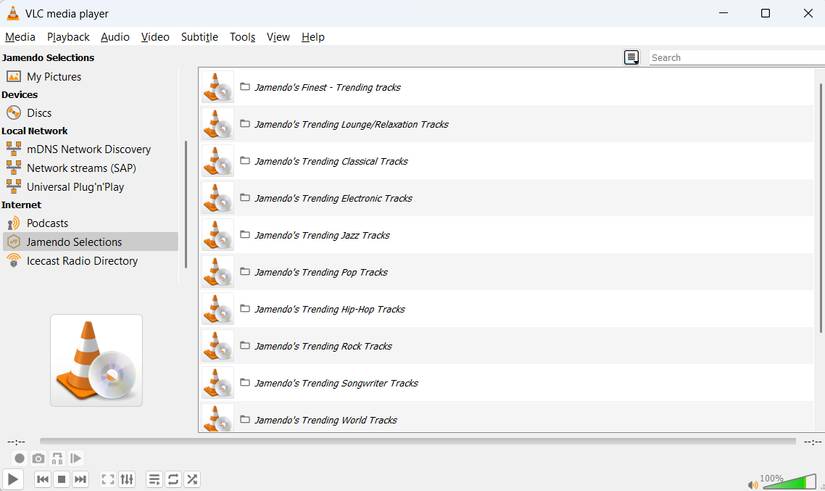Image resolution: width=825 pixels, height=491 pixels.
Task: Take a snapshot with camera icon
Action: coord(38,458)
